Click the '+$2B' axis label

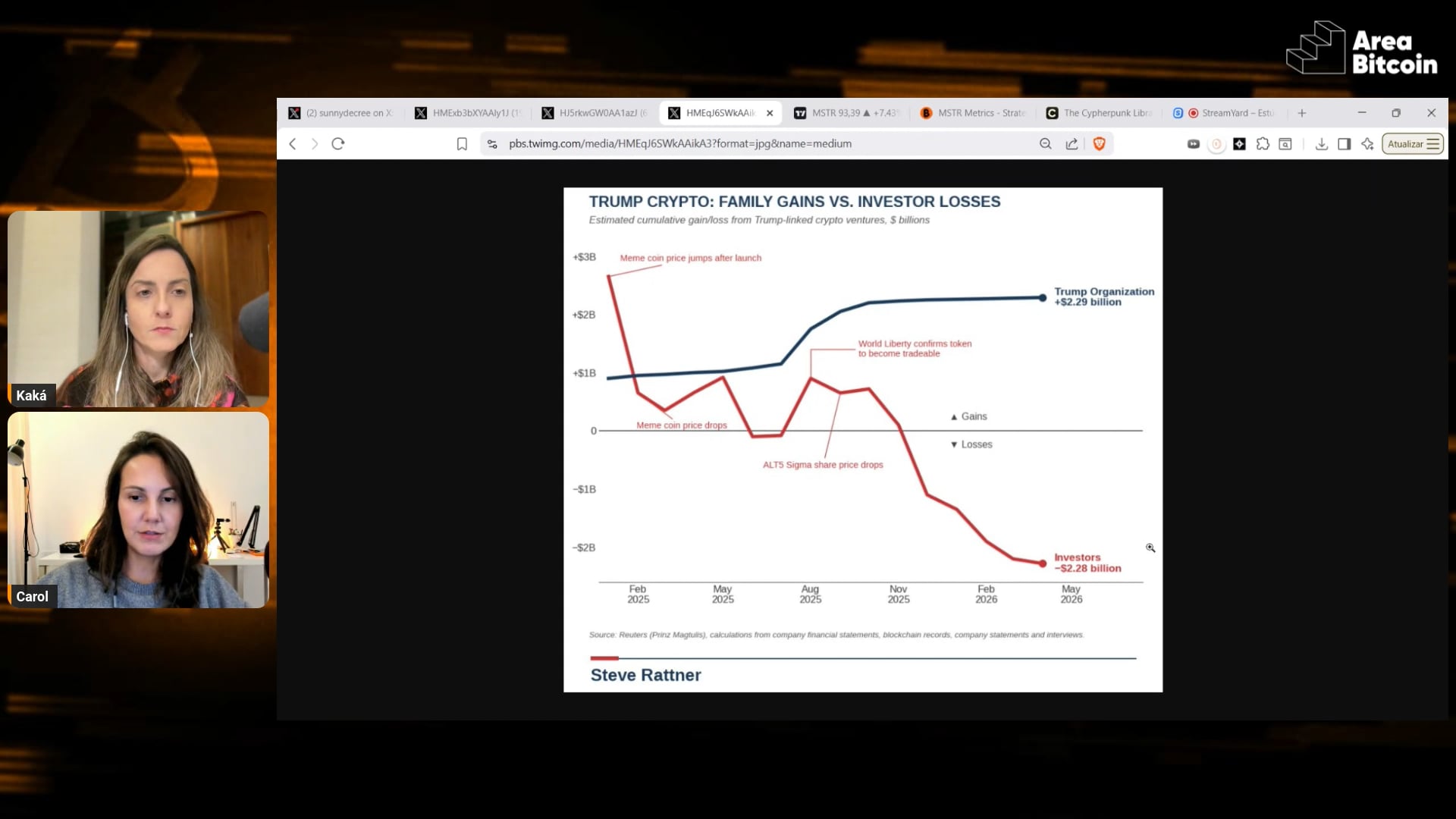click(x=584, y=315)
